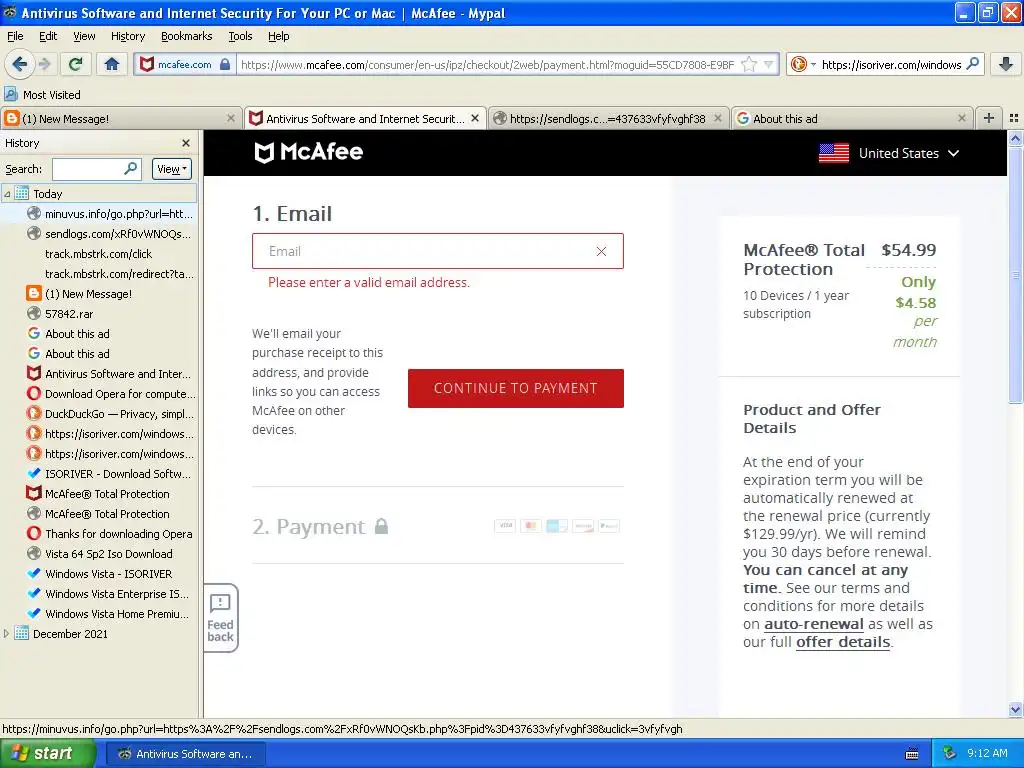Open the History menu

pyautogui.click(x=128, y=36)
